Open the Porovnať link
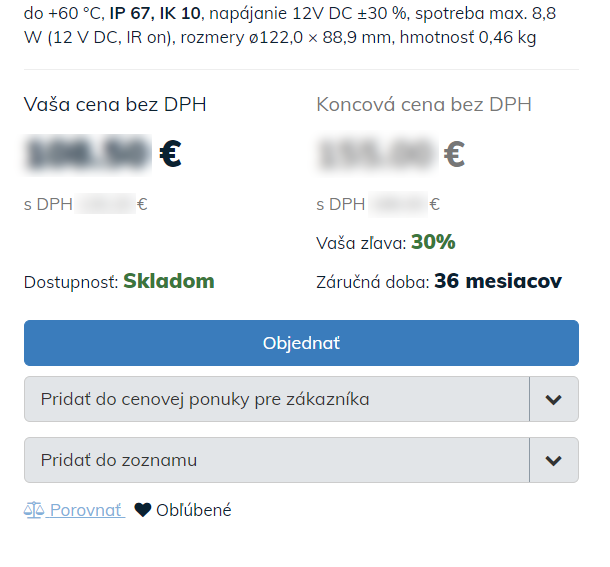Screen dimensions: 610x567 click(85, 511)
